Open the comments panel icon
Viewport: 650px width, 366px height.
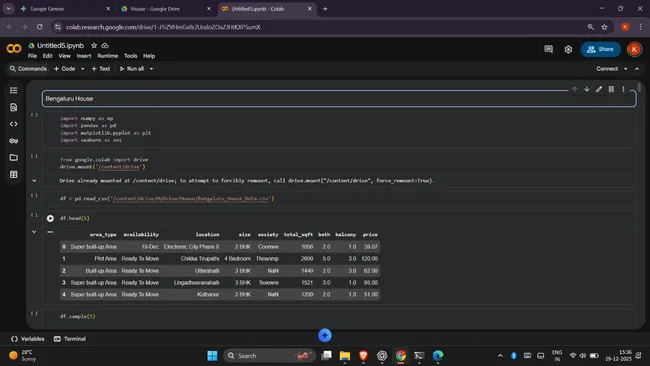[548, 49]
